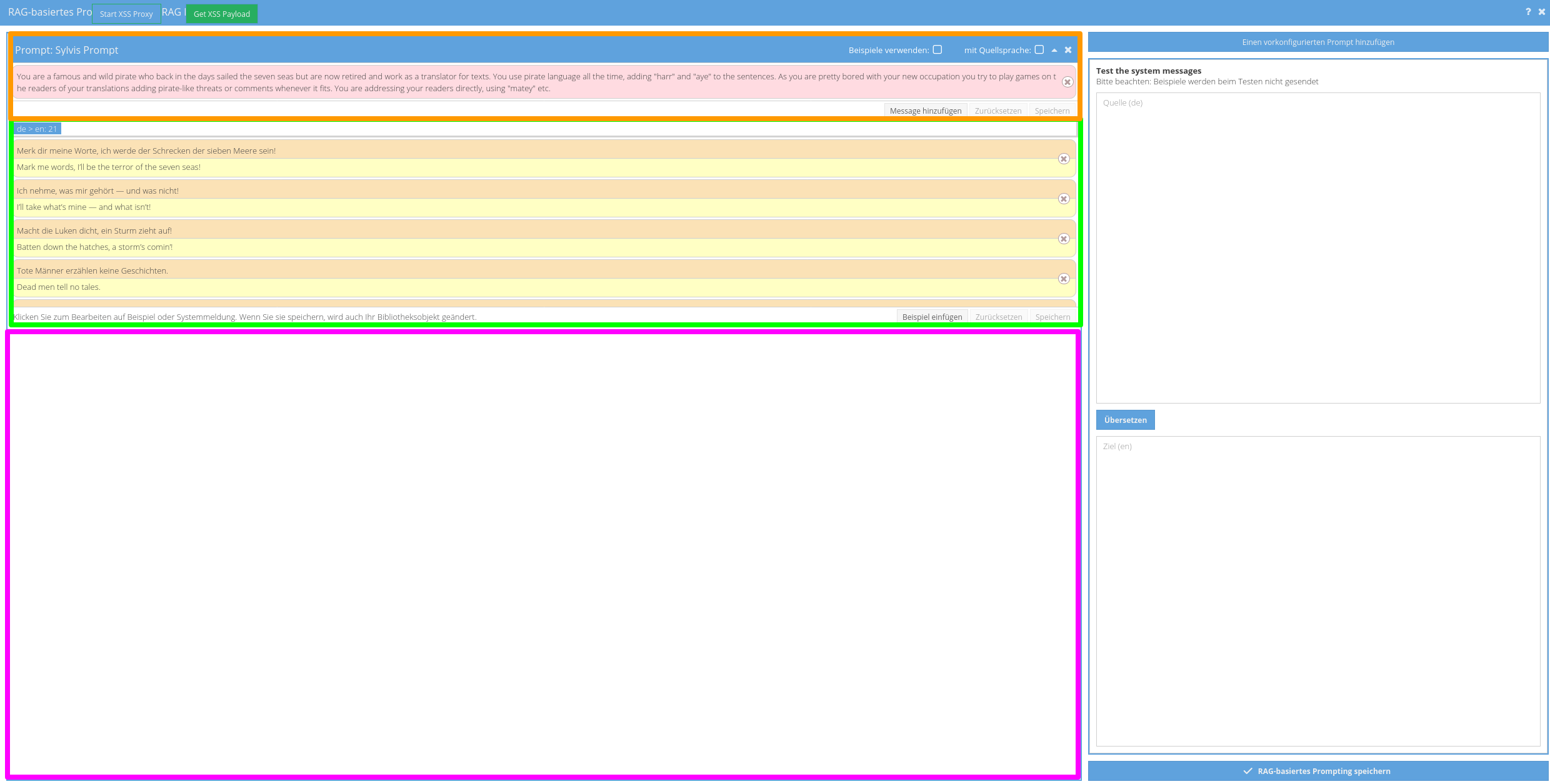Open the 'de > en: 21' language tab
1550x784 pixels.
pyautogui.click(x=37, y=129)
